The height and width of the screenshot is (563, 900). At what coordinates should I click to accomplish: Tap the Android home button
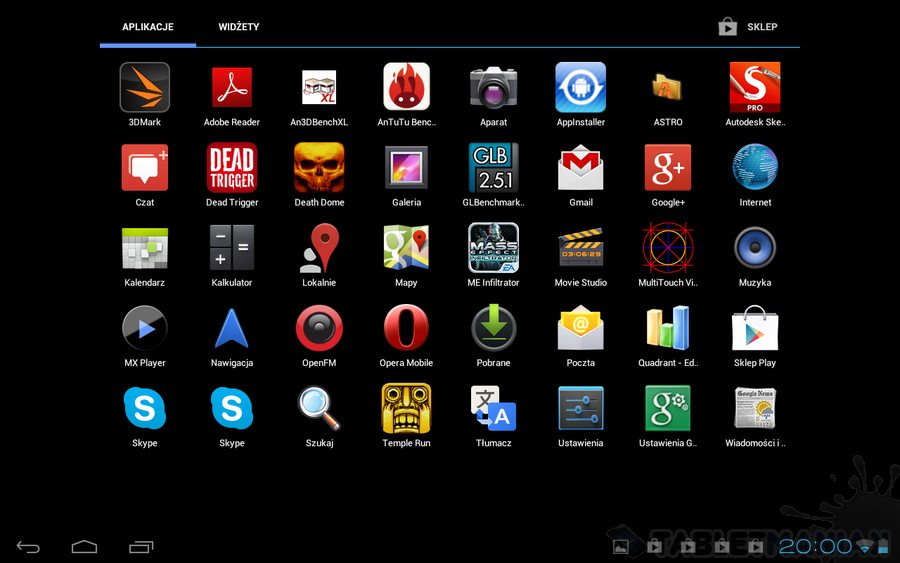(x=84, y=547)
